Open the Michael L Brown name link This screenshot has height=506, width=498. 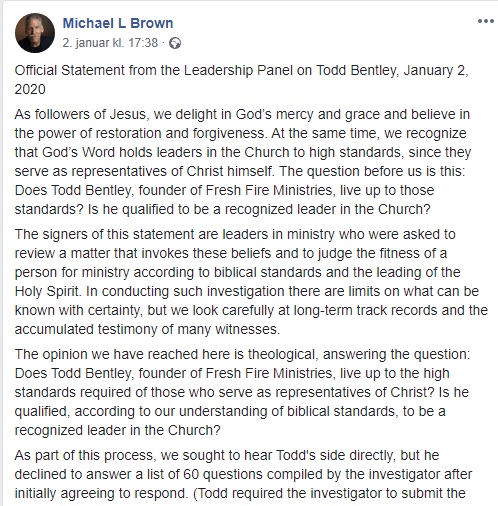[118, 23]
